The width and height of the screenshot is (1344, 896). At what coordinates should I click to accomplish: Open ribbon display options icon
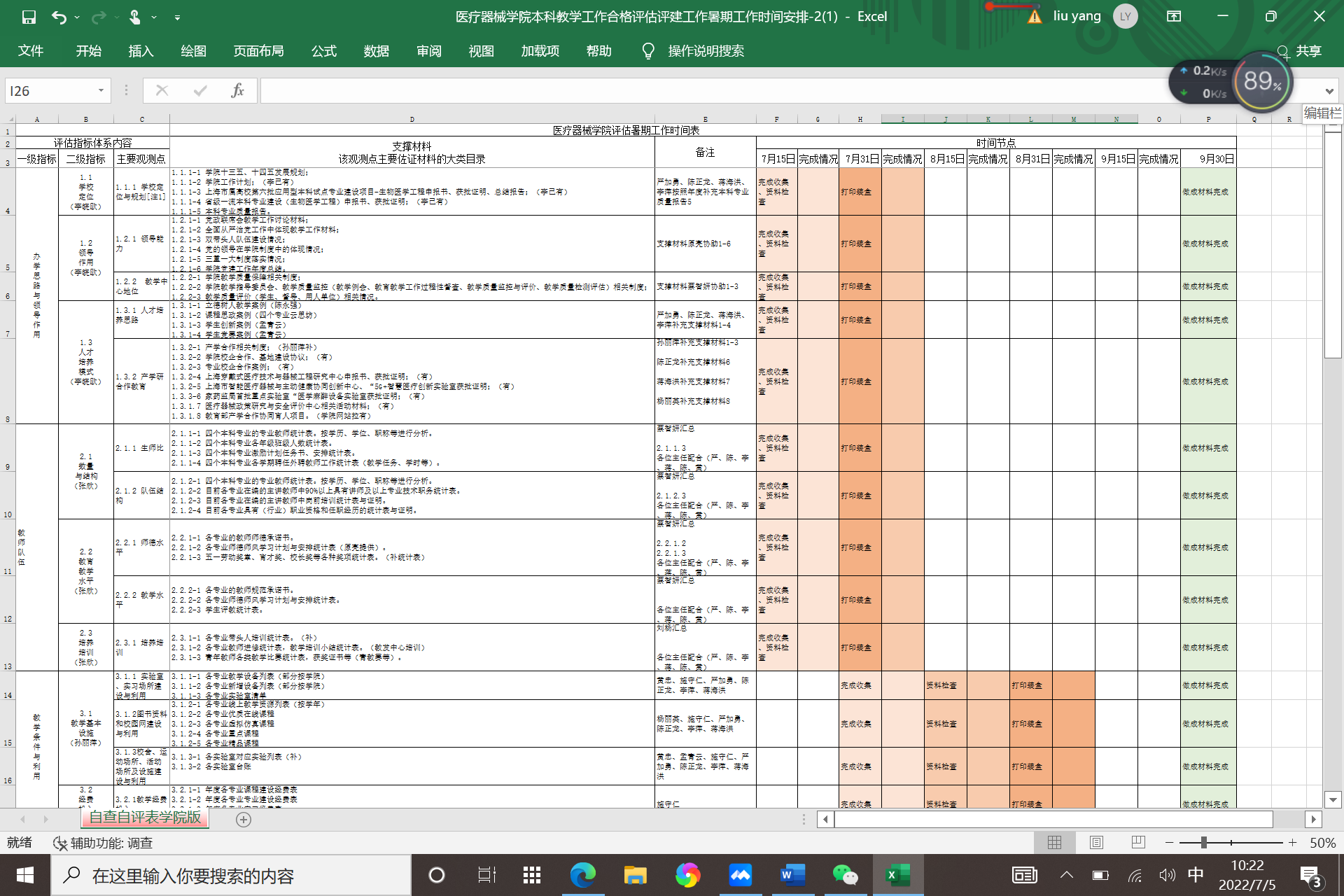(1174, 17)
